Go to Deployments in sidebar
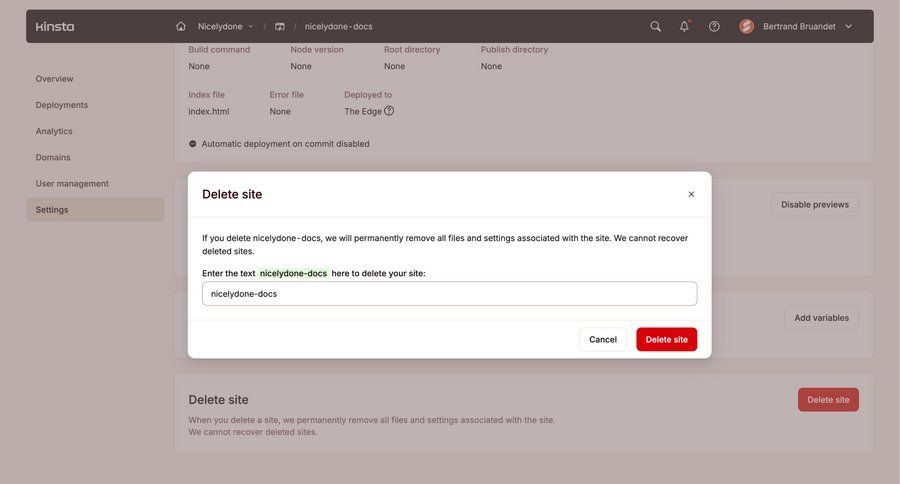Viewport: 900px width, 484px height. click(x=62, y=105)
